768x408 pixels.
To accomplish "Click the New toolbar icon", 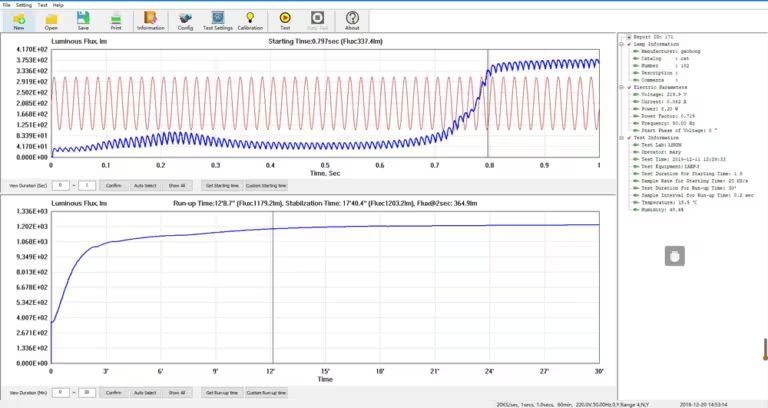I will tap(19, 21).
